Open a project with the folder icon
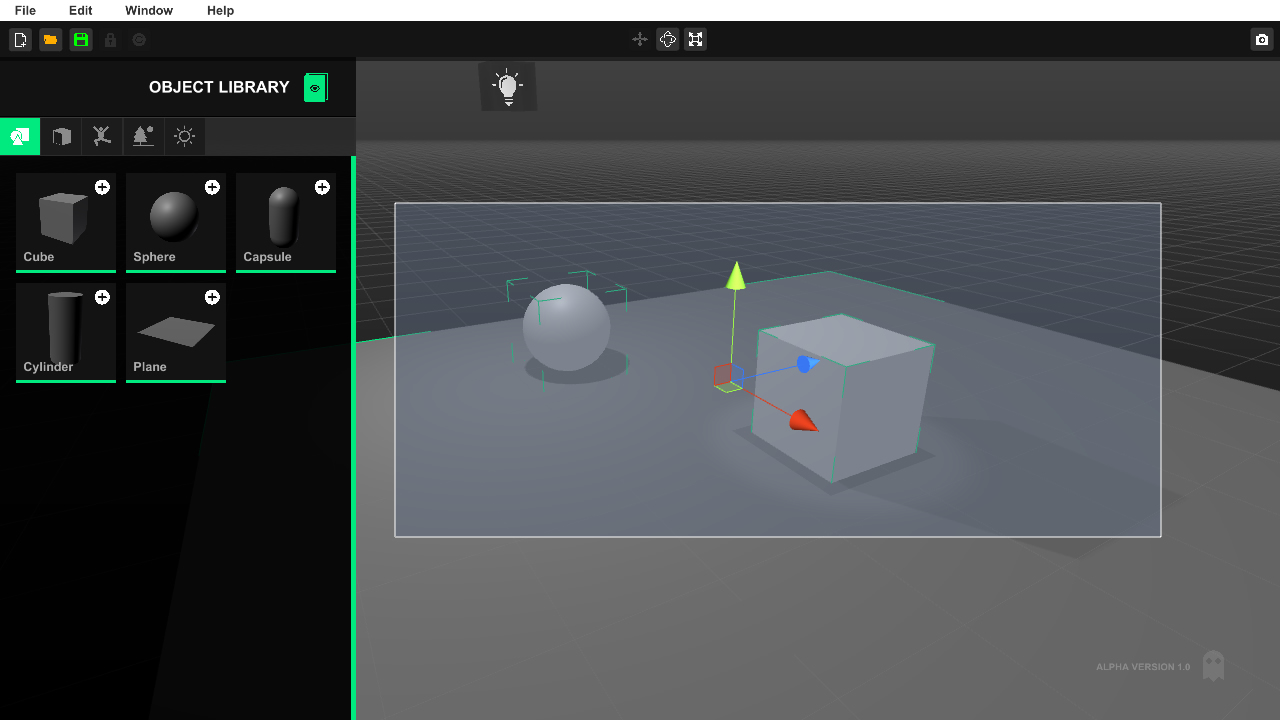The height and width of the screenshot is (720, 1280). pos(50,40)
